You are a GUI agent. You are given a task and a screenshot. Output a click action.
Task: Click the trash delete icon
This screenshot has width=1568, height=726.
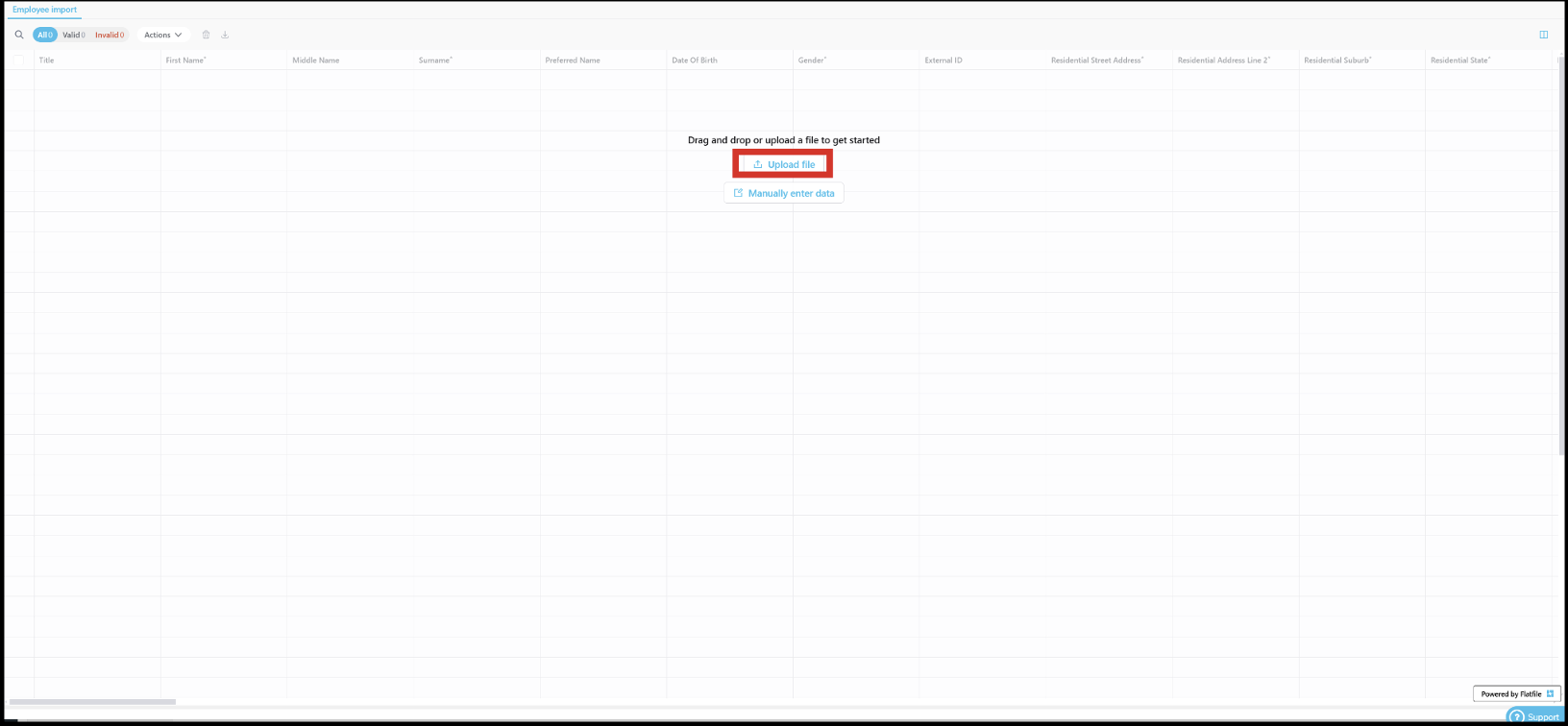pyautogui.click(x=206, y=35)
